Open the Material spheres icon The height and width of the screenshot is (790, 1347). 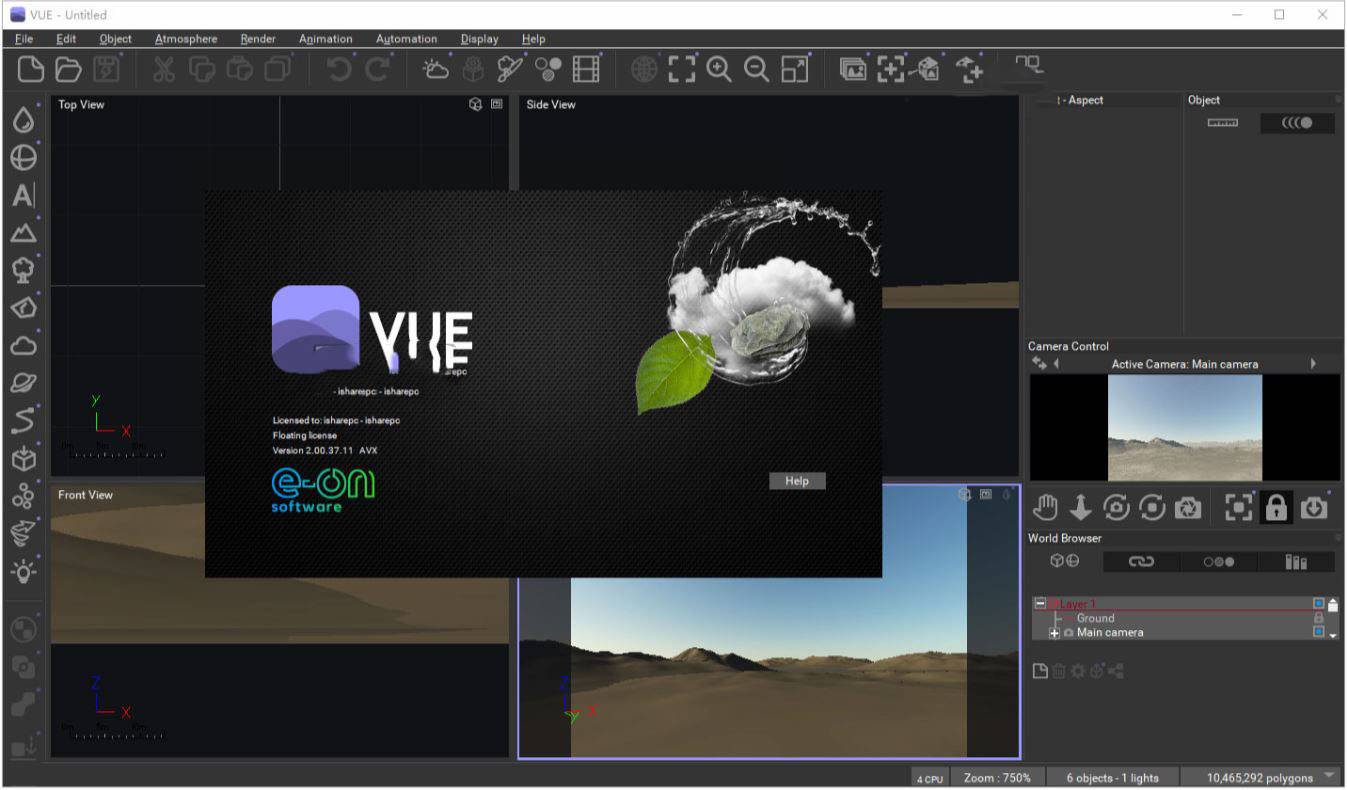pyautogui.click(x=548, y=69)
